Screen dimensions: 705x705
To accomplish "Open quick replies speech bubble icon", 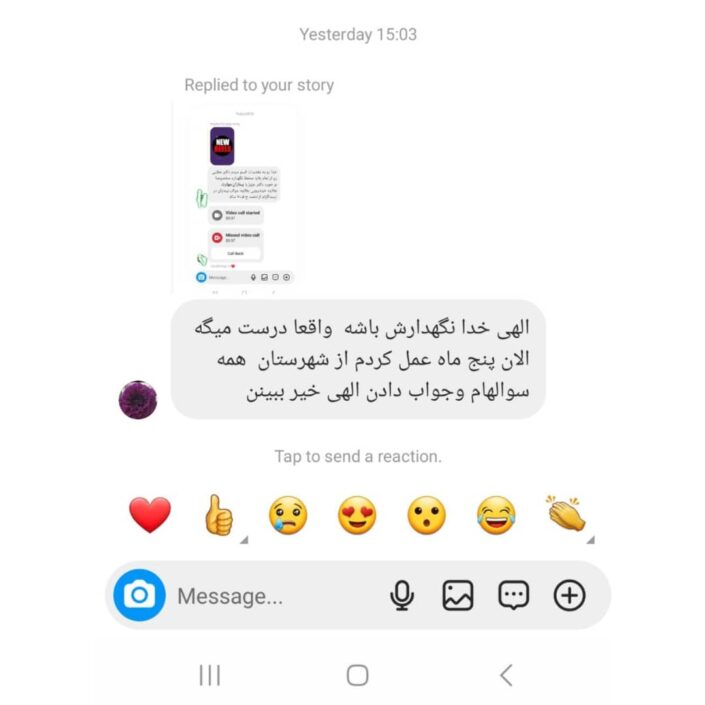I will pos(513,596).
